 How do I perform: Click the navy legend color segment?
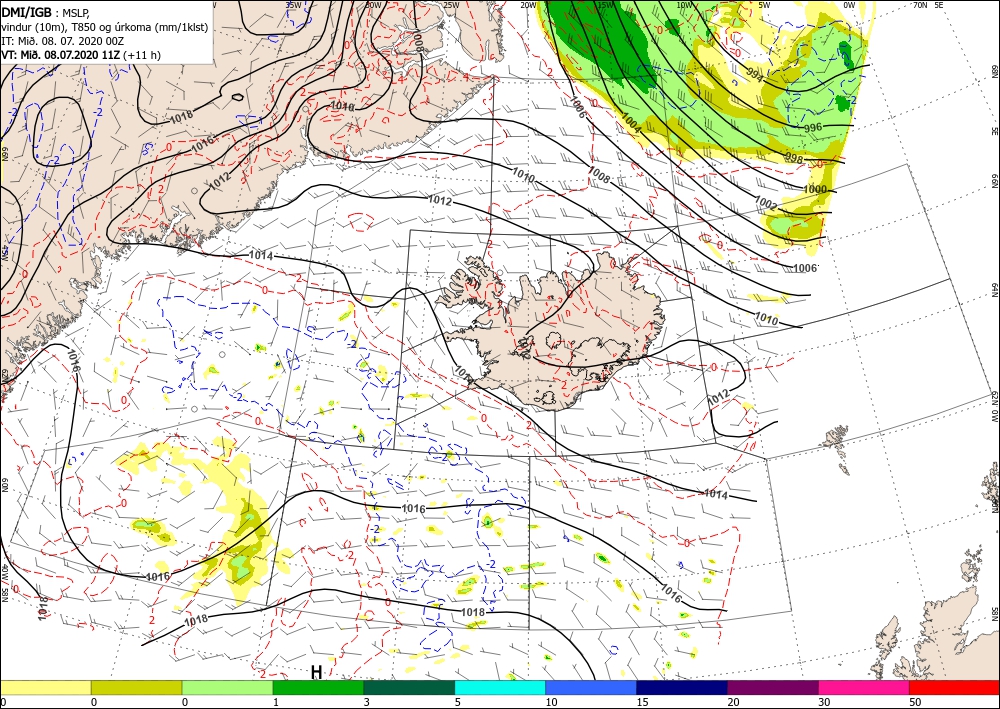tap(682, 687)
